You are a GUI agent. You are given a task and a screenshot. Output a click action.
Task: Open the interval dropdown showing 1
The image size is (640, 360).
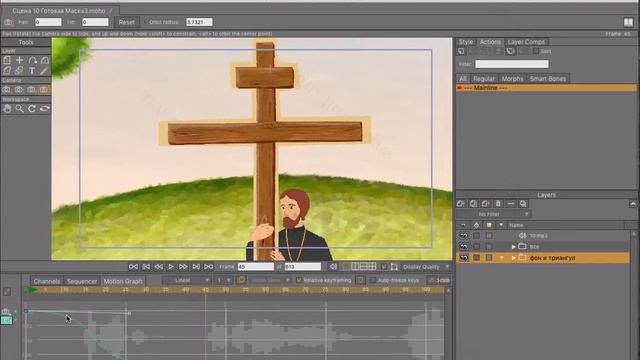coord(223,280)
